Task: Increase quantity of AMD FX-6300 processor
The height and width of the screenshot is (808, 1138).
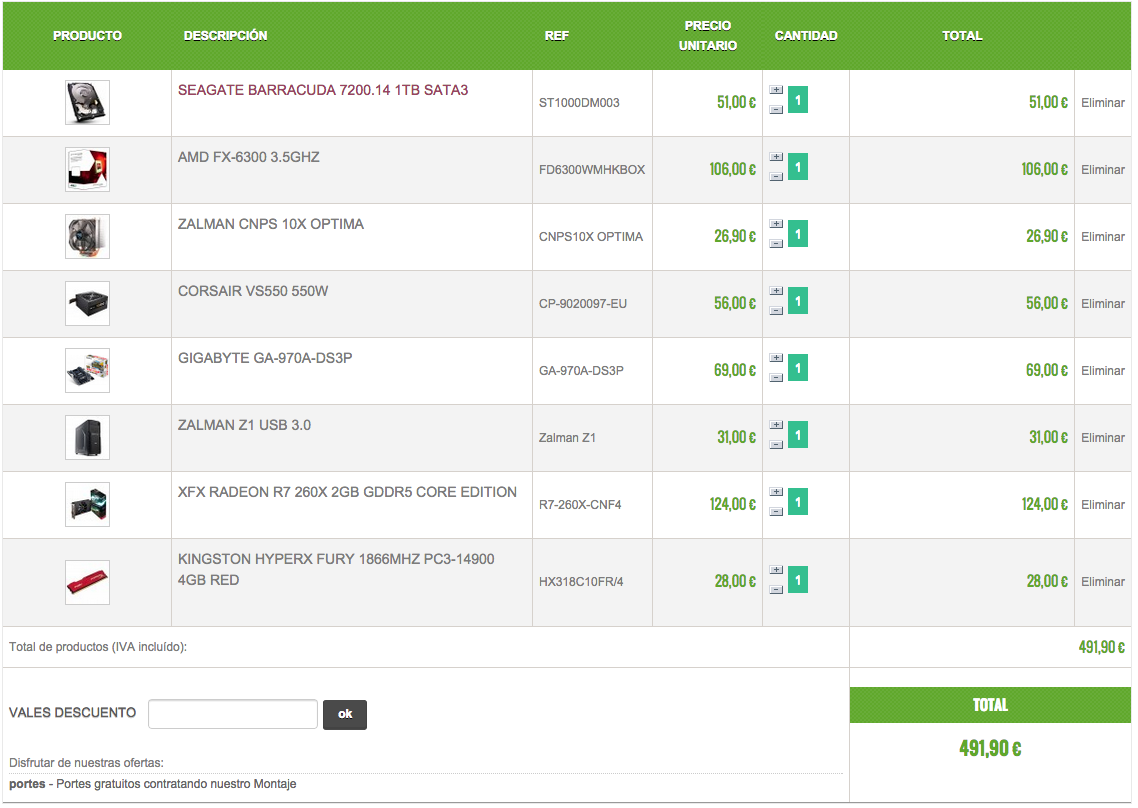Action: (776, 157)
